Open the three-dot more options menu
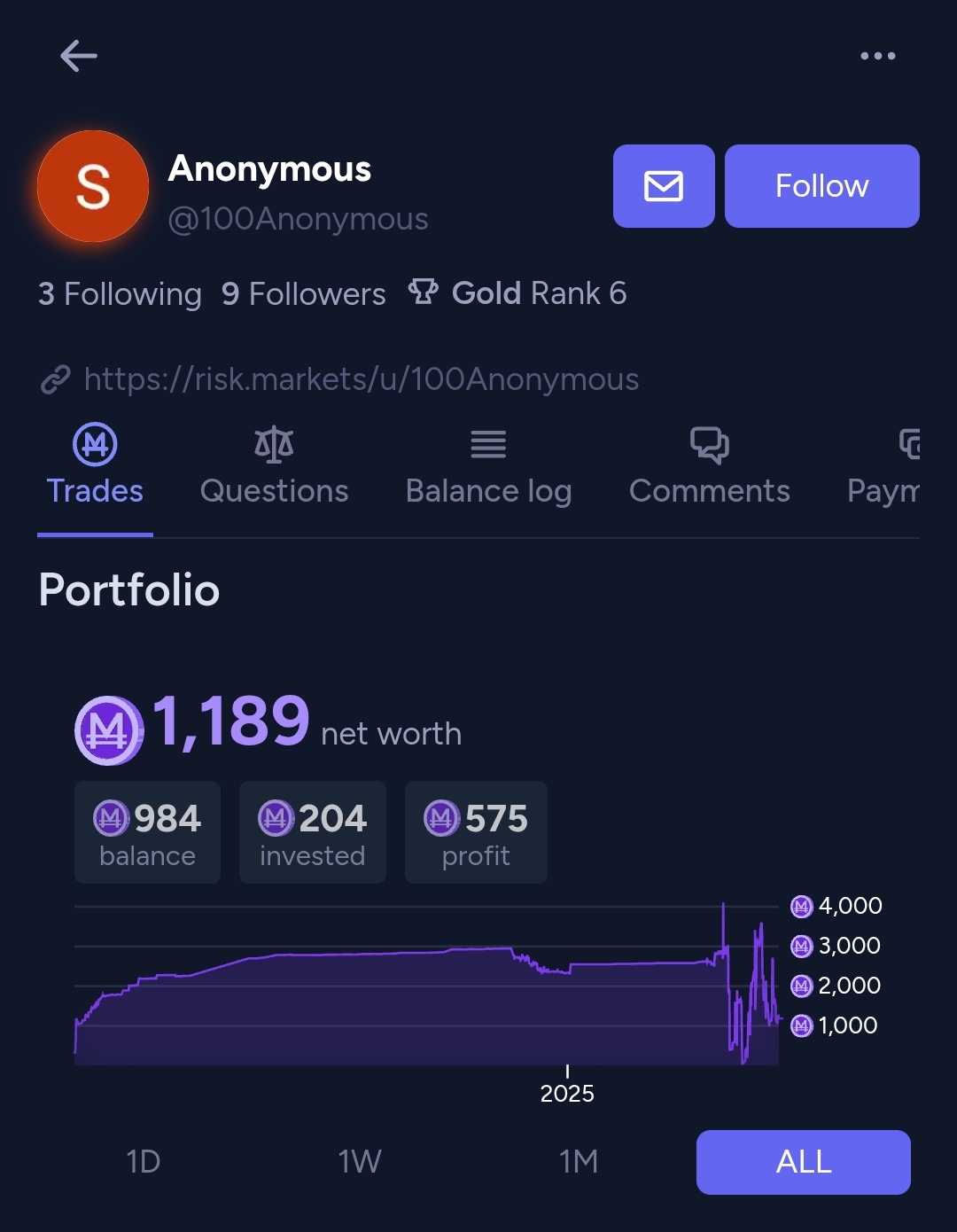The height and width of the screenshot is (1232, 957). click(877, 56)
